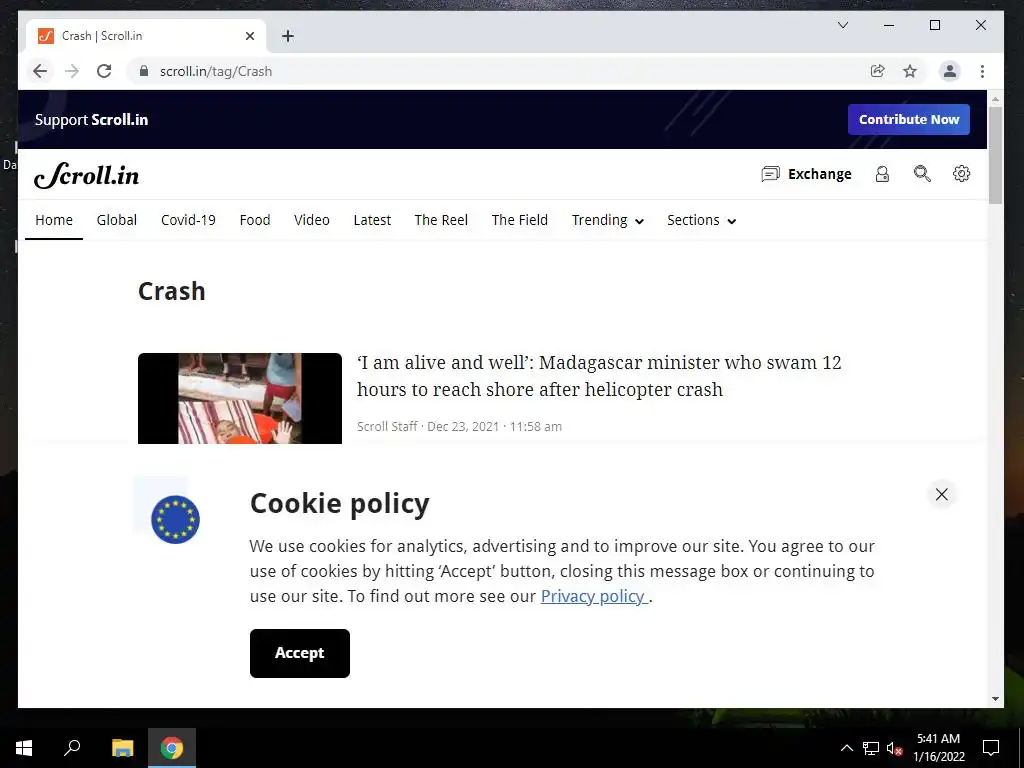Click the page vertical scrollbar thumb

point(995,155)
